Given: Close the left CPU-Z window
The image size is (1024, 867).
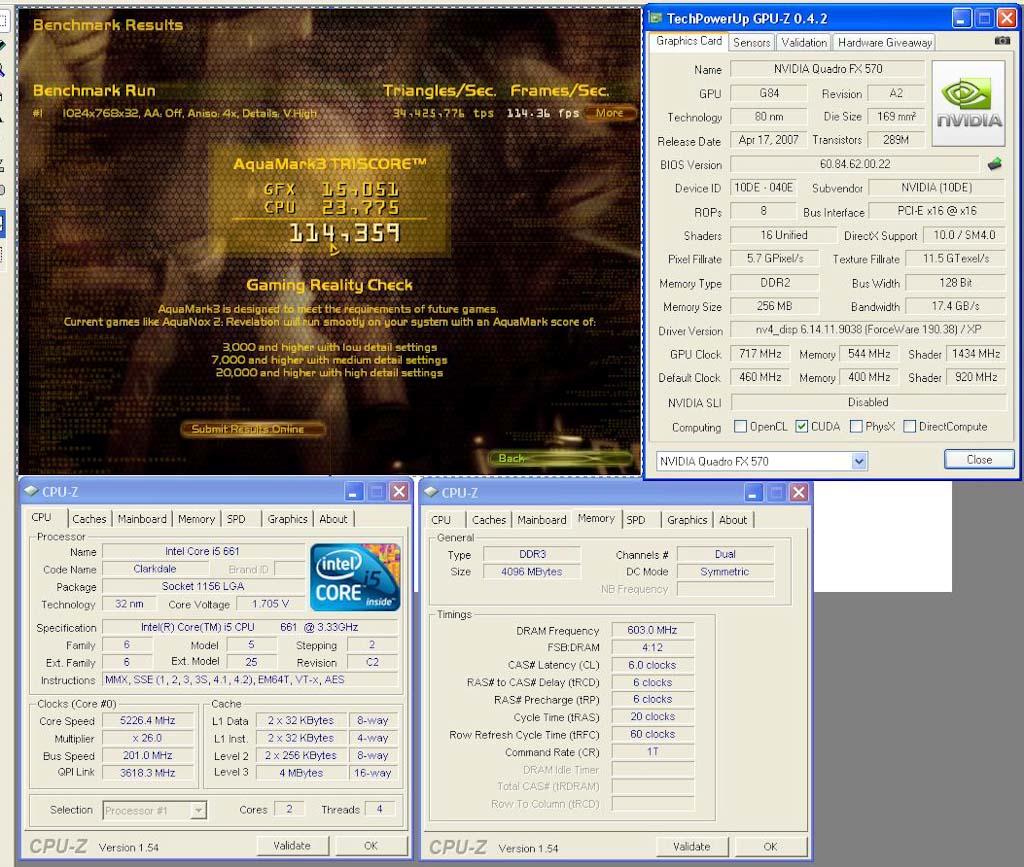Looking at the screenshot, I should point(398,492).
